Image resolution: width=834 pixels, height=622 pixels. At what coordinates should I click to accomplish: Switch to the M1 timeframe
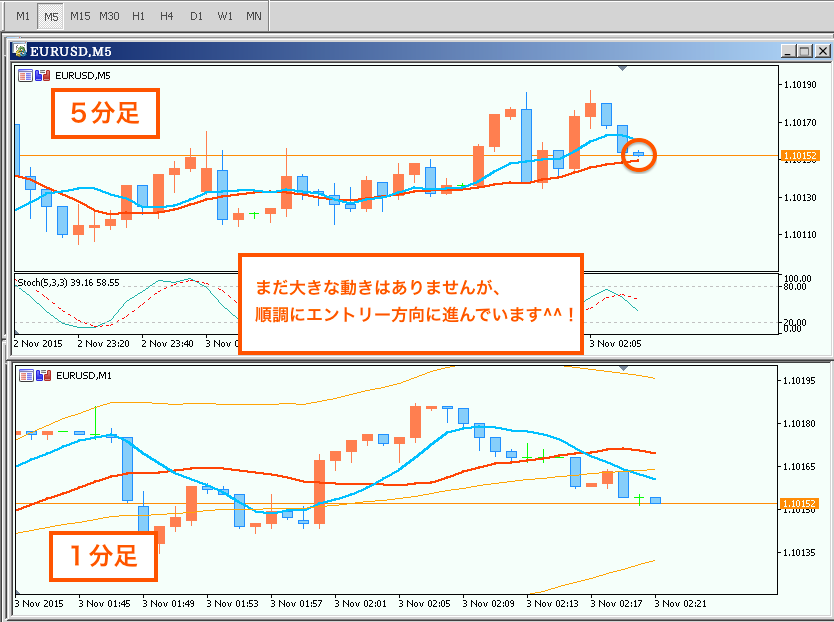coord(23,17)
